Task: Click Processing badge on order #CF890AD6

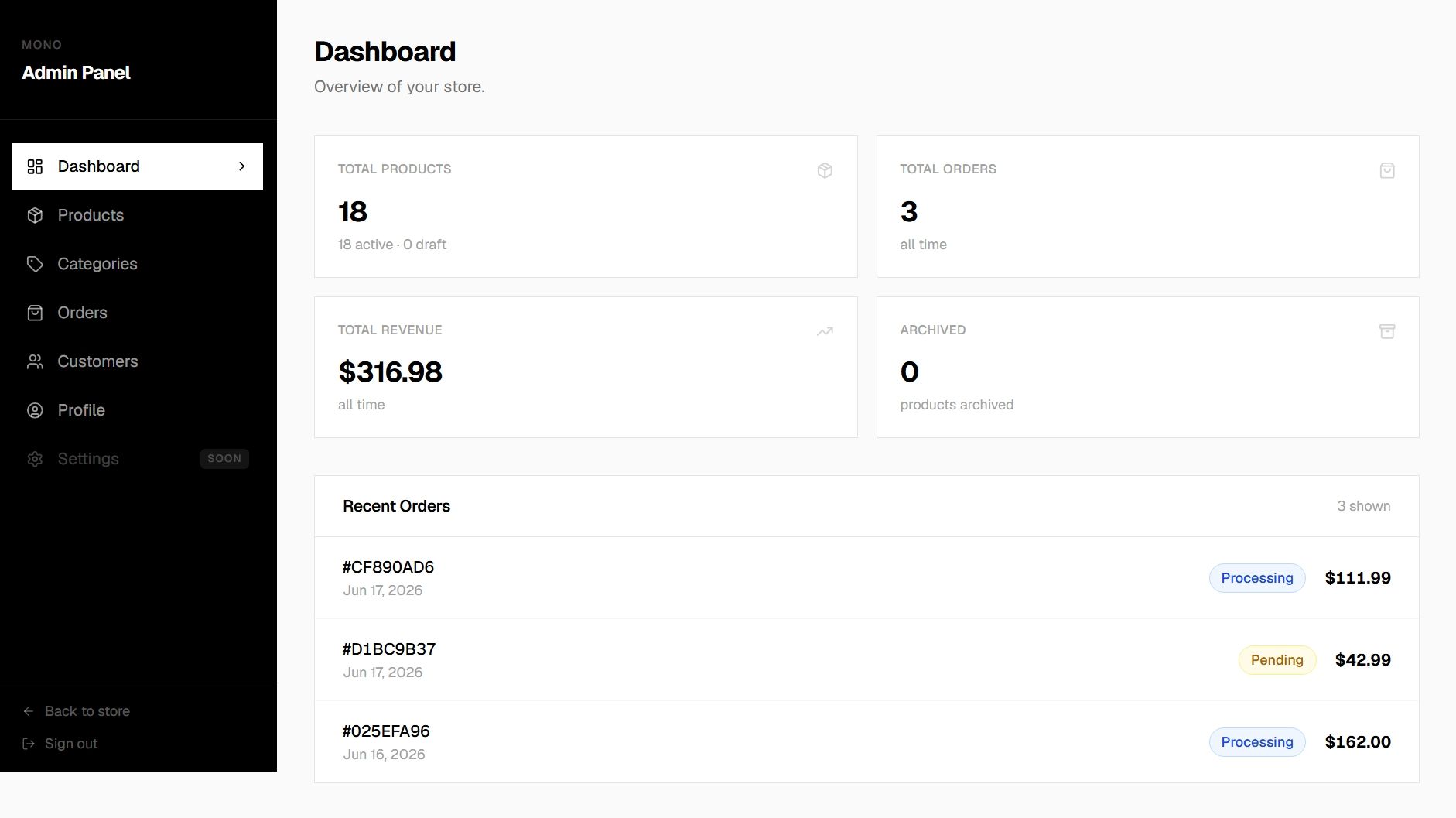Action: (x=1257, y=578)
